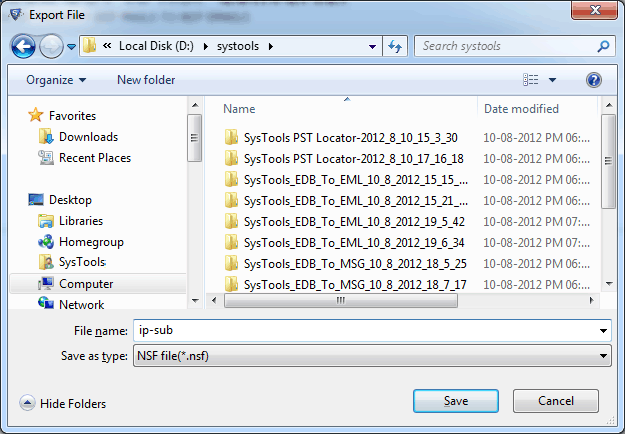
Task: Select Homegroup in the navigation pane
Action: (x=91, y=242)
